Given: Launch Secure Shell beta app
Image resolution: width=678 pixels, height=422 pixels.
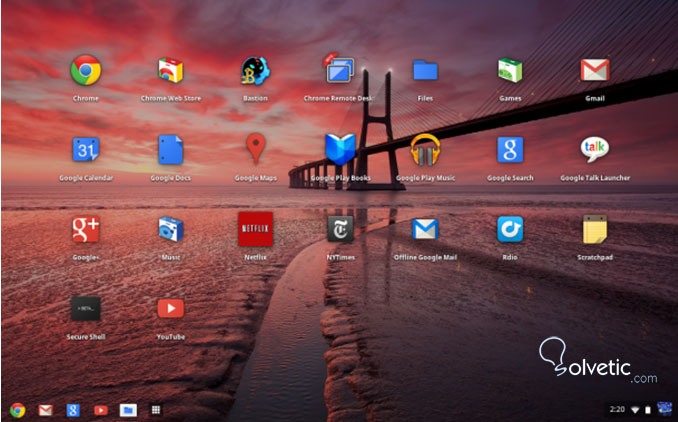Looking at the screenshot, I should 86,309.
